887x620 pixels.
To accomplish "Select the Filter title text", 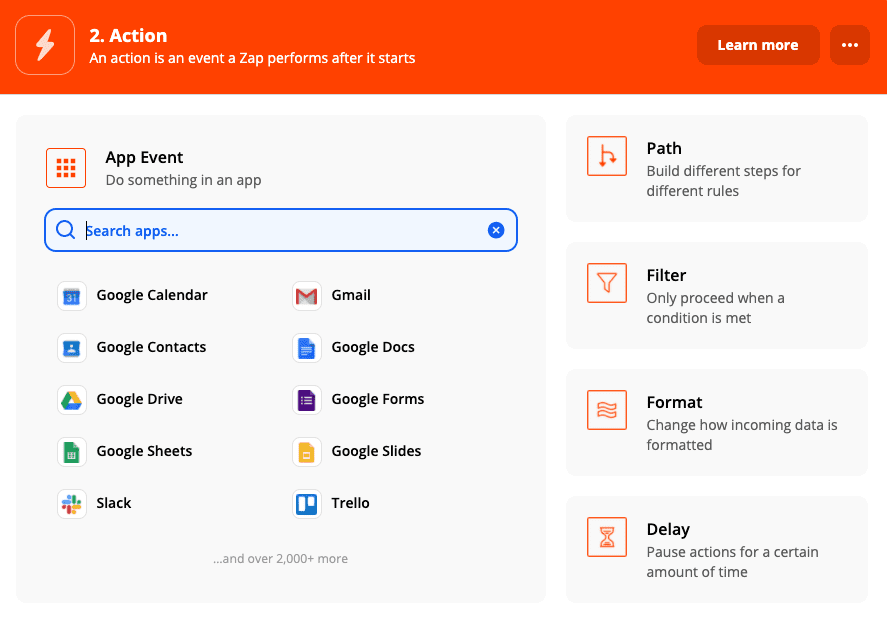I will pyautogui.click(x=666, y=275).
